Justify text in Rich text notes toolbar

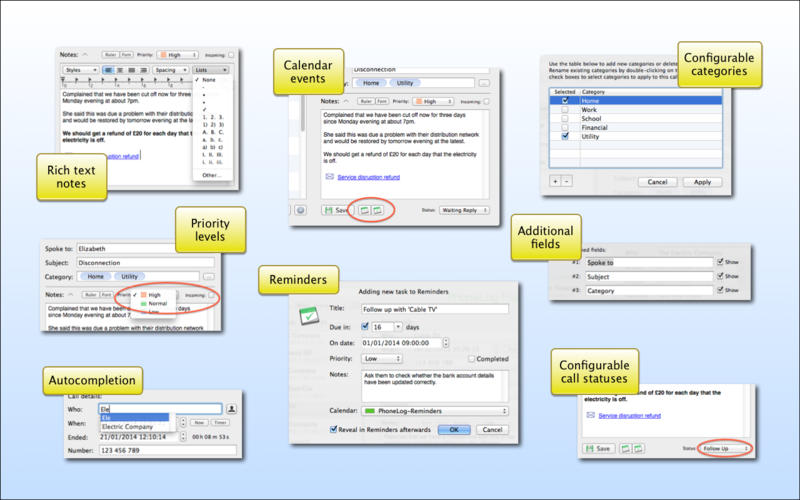pyautogui.click(x=132, y=70)
